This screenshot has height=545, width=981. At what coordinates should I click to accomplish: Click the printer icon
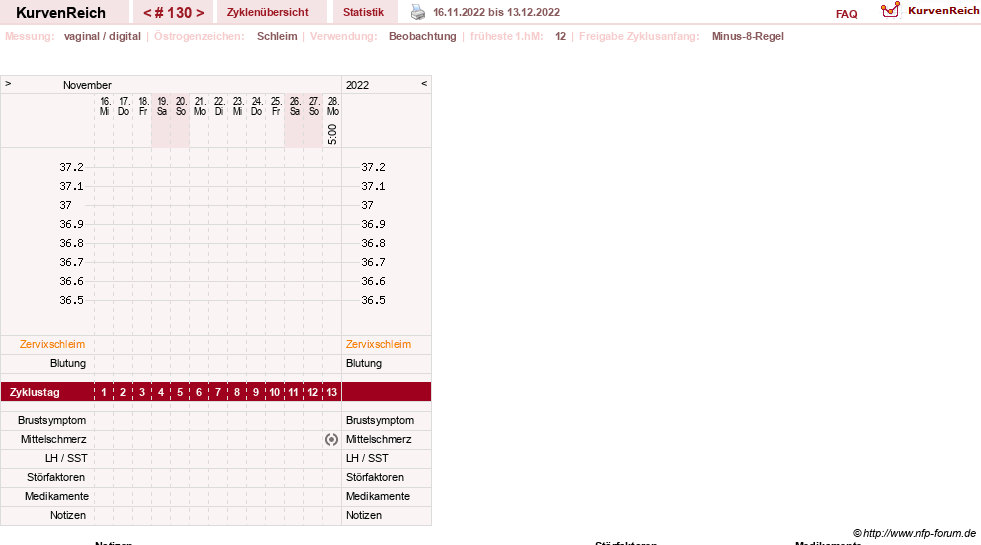coord(418,12)
